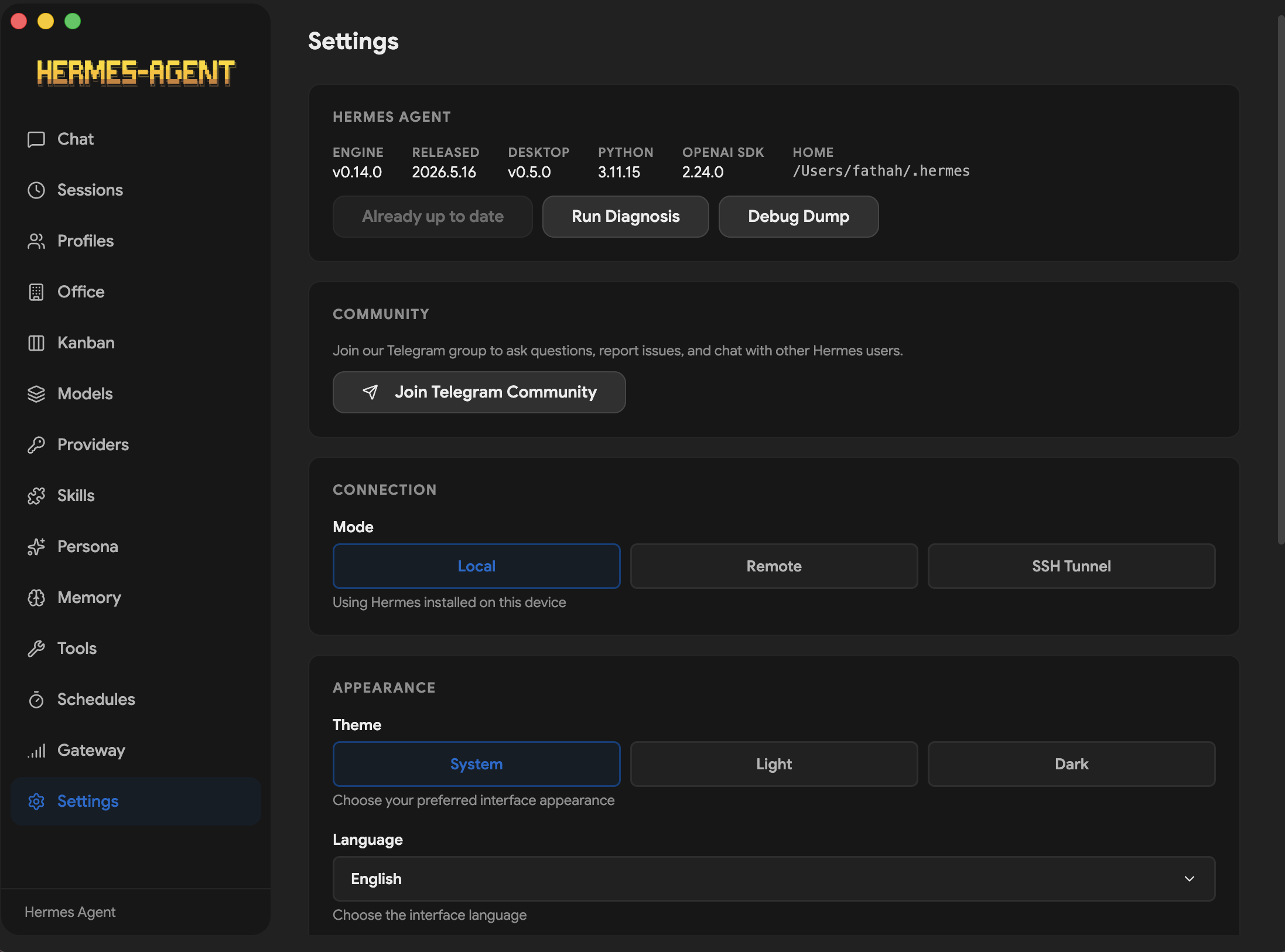Viewport: 1285px width, 952px height.
Task: Select Local connection mode
Action: pos(476,566)
